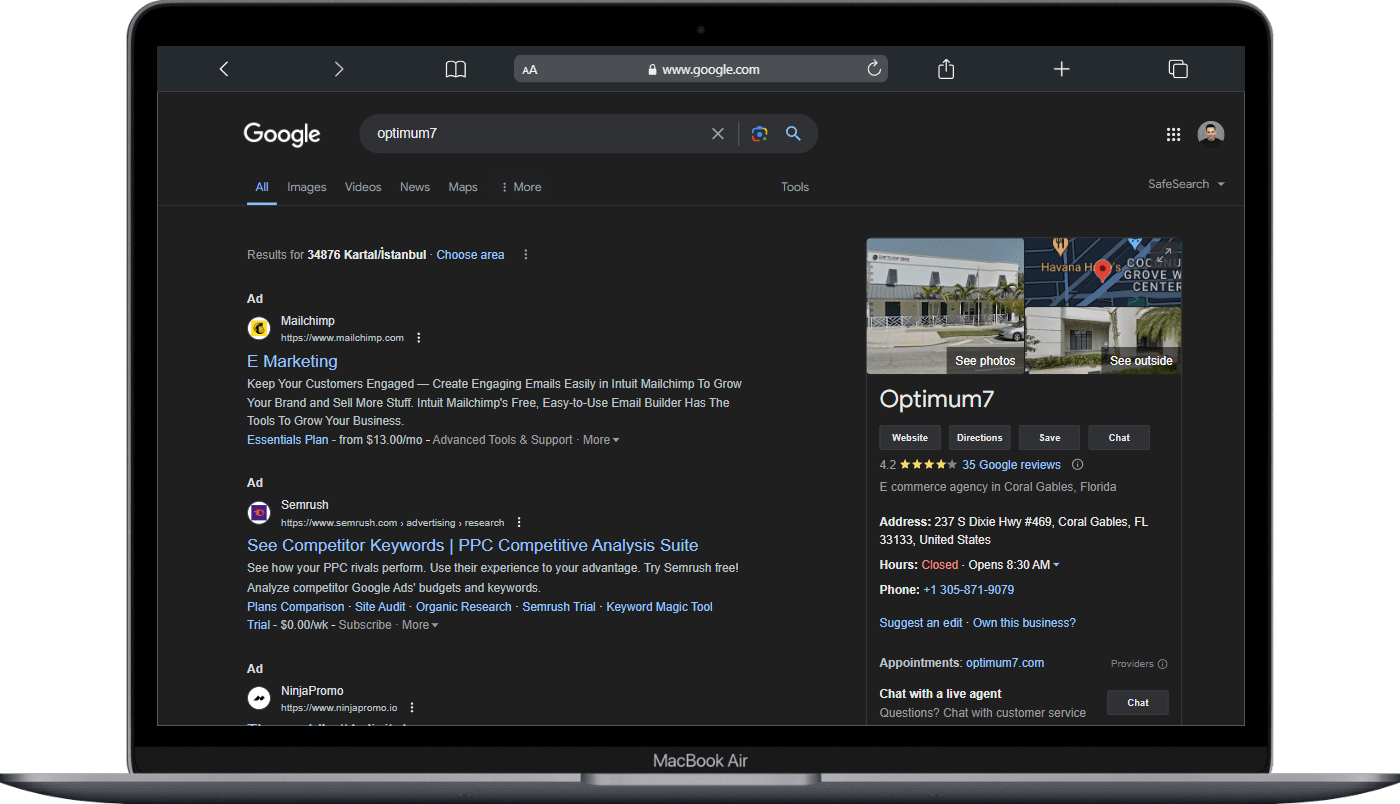Image resolution: width=1400 pixels, height=804 pixels.
Task: Open the Google account avatar
Action: (x=1211, y=134)
